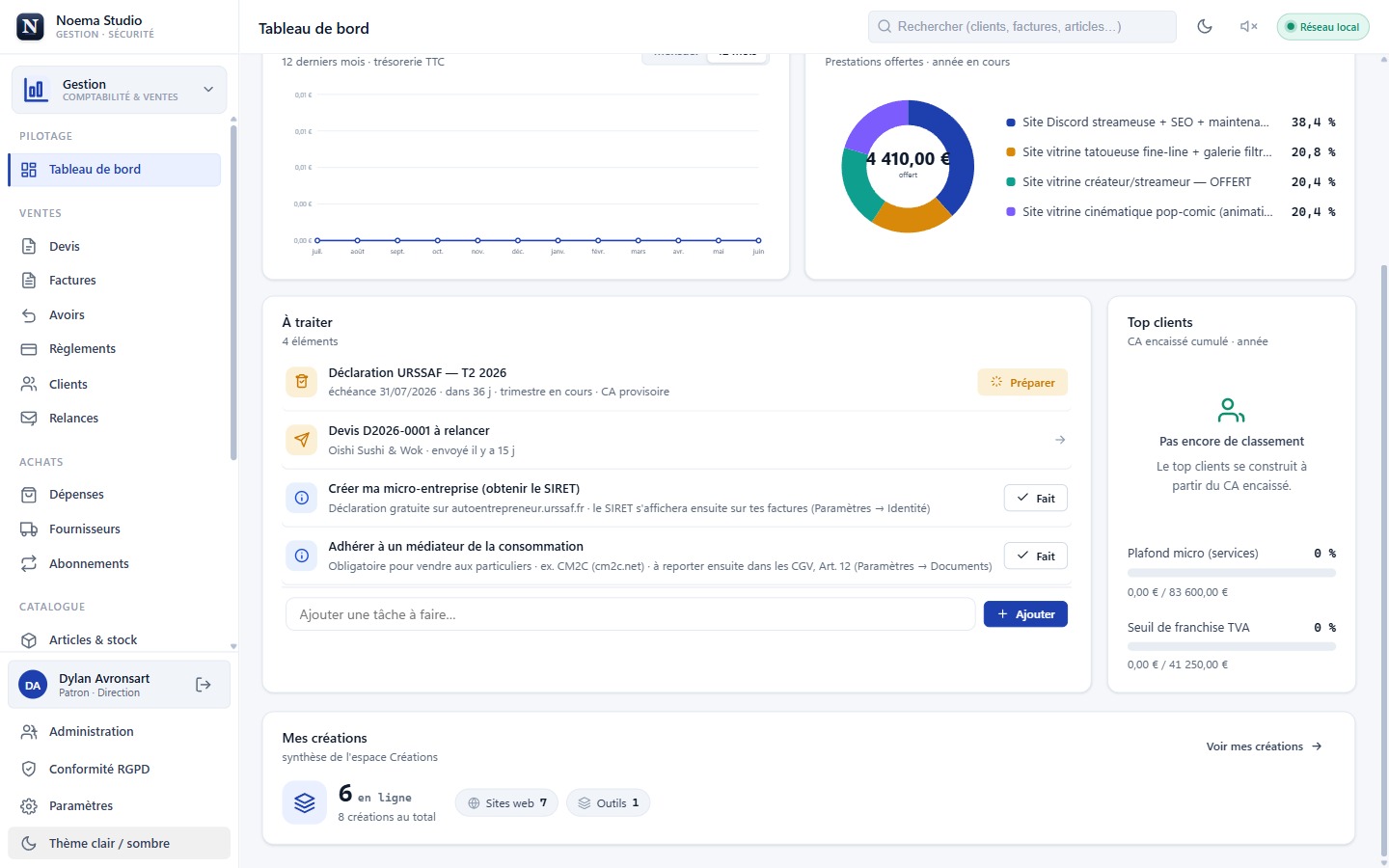Open Abonnements recurring subscriptions

(114, 564)
